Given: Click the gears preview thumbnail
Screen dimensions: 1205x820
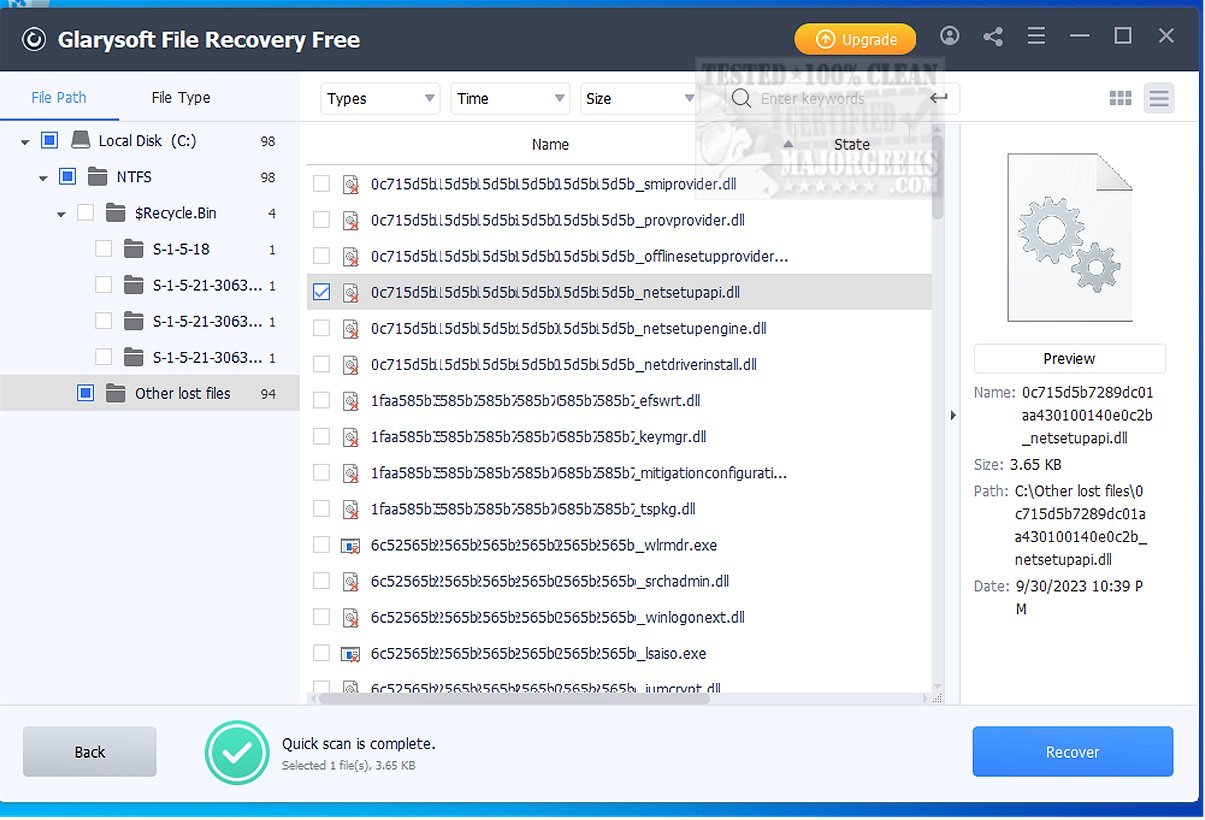Looking at the screenshot, I should (1069, 237).
